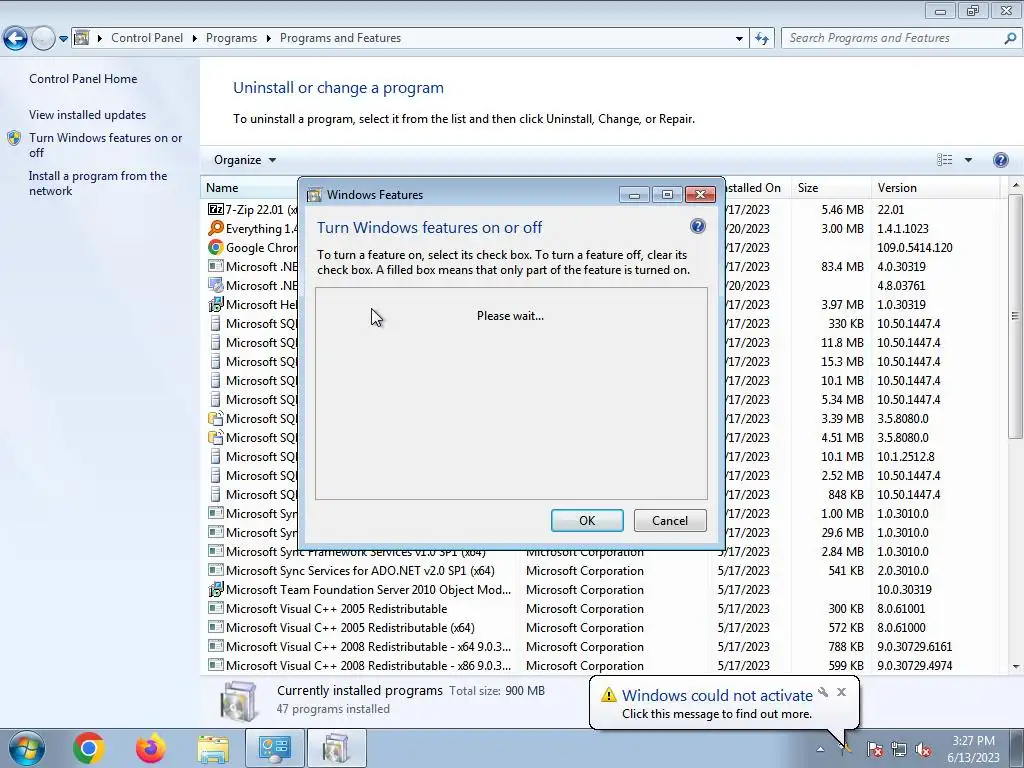Click the Back navigation arrow button
Screen dimensions: 1024x768
pyautogui.click(x=16, y=39)
